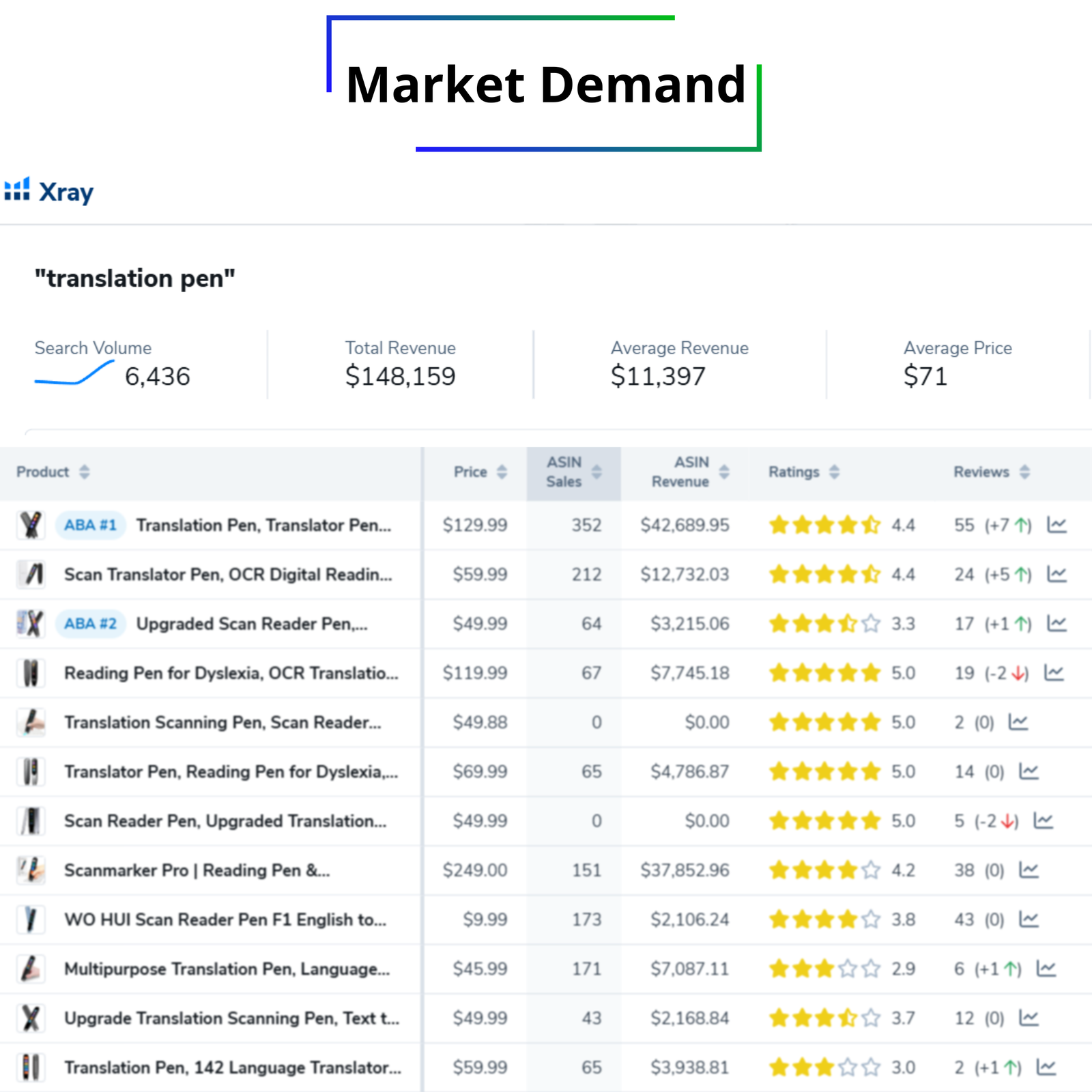Click the Xray logo icon
The width and height of the screenshot is (1092, 1092).
(17, 190)
